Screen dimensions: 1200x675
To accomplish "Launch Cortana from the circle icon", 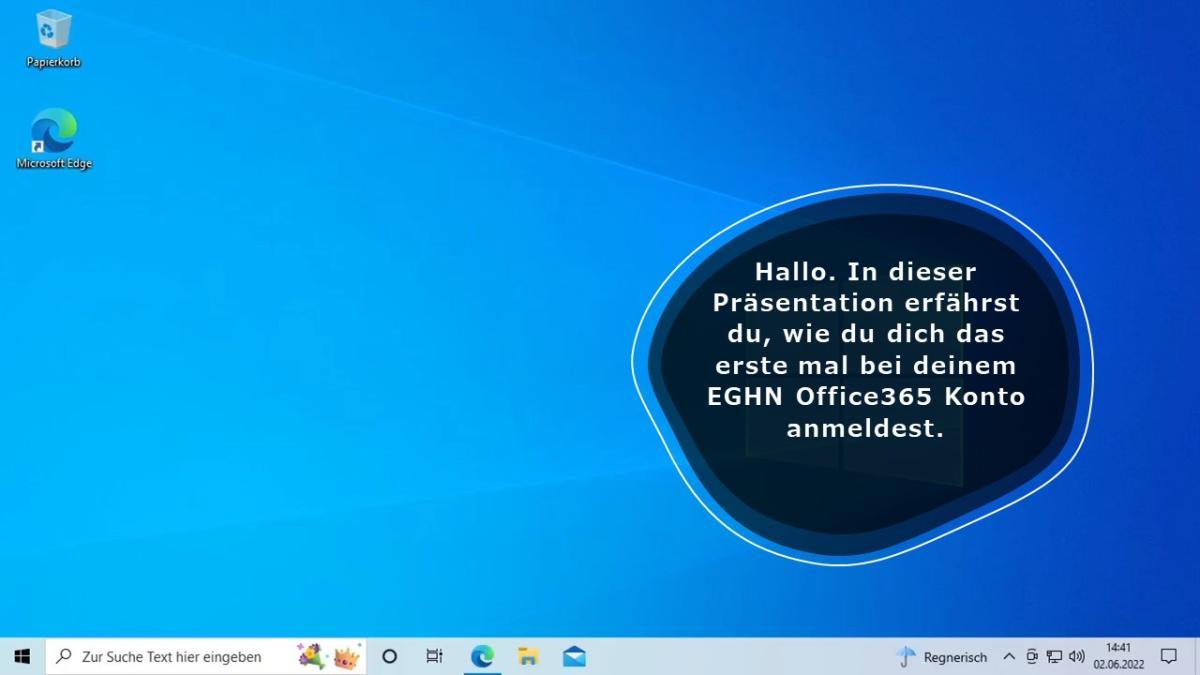I will [x=390, y=656].
